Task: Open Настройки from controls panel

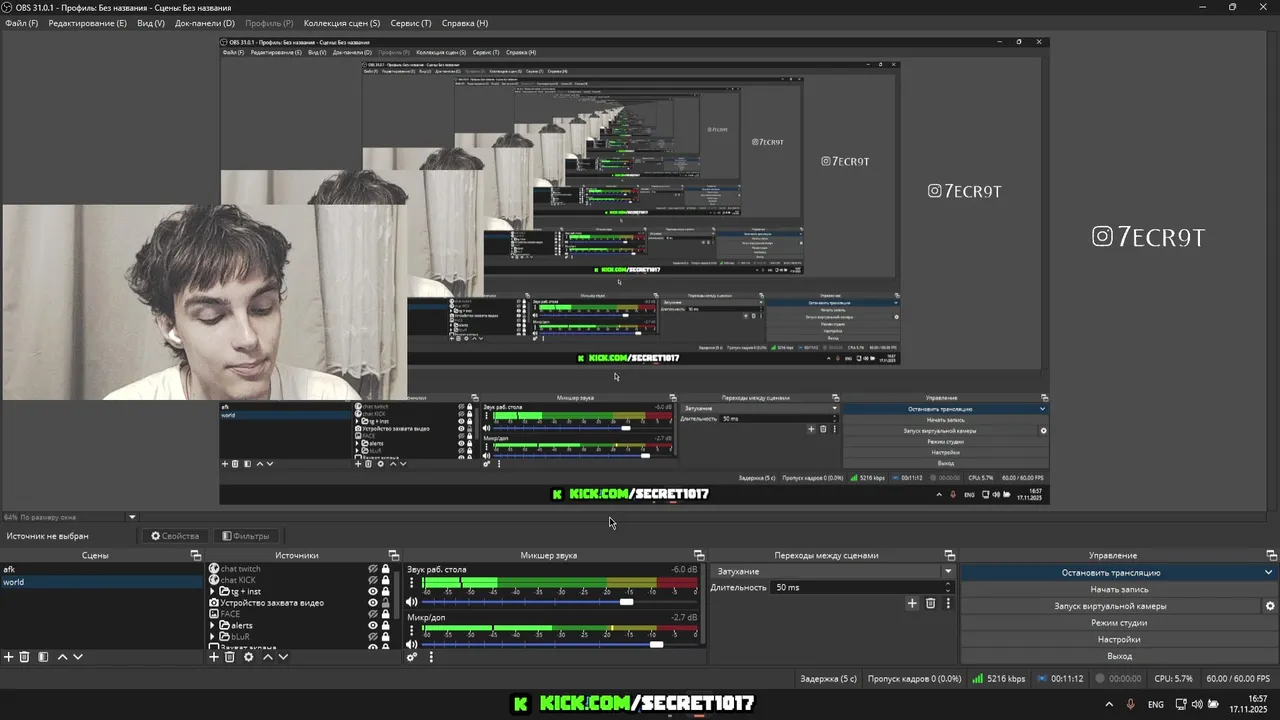Action: click(1119, 639)
